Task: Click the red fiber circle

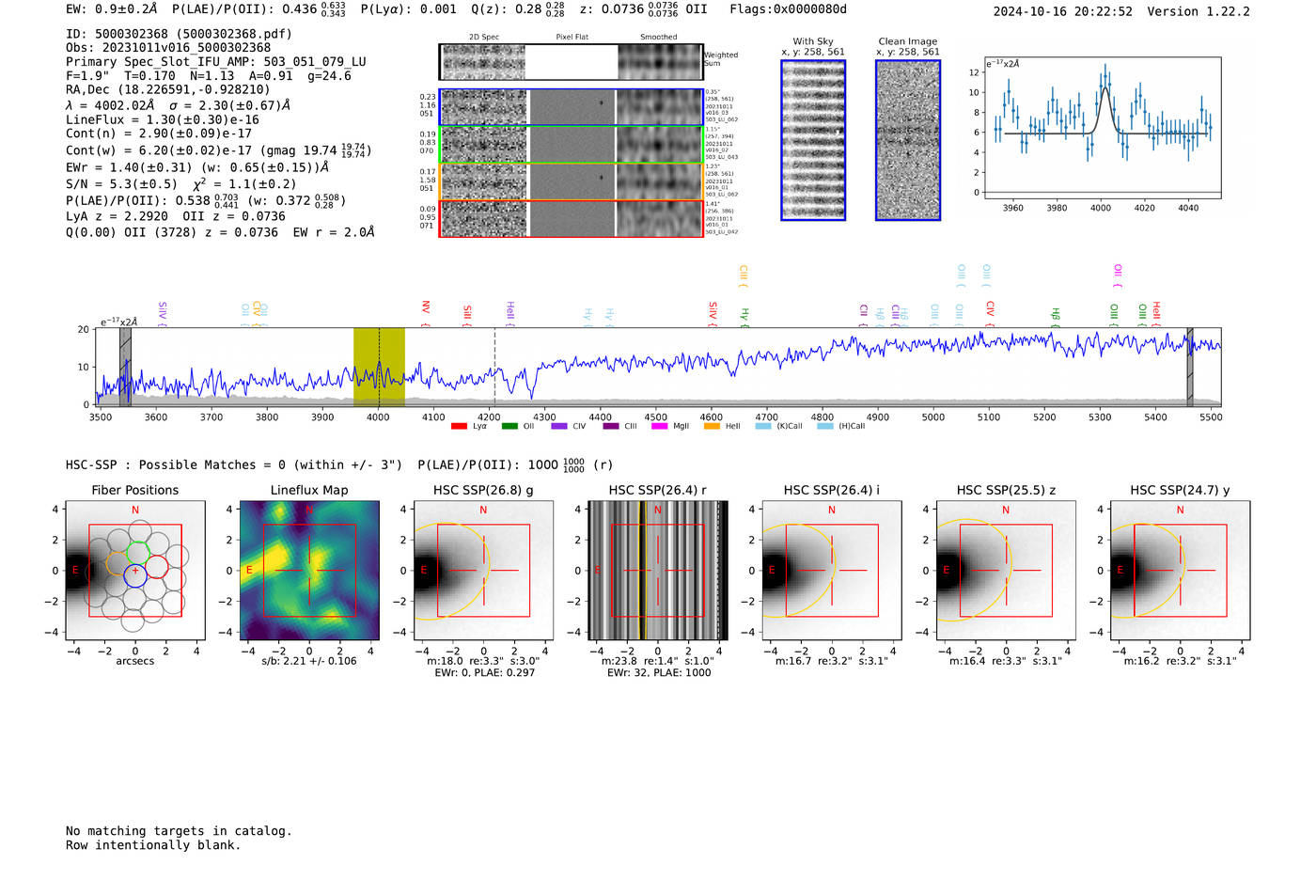Action: click(x=156, y=567)
